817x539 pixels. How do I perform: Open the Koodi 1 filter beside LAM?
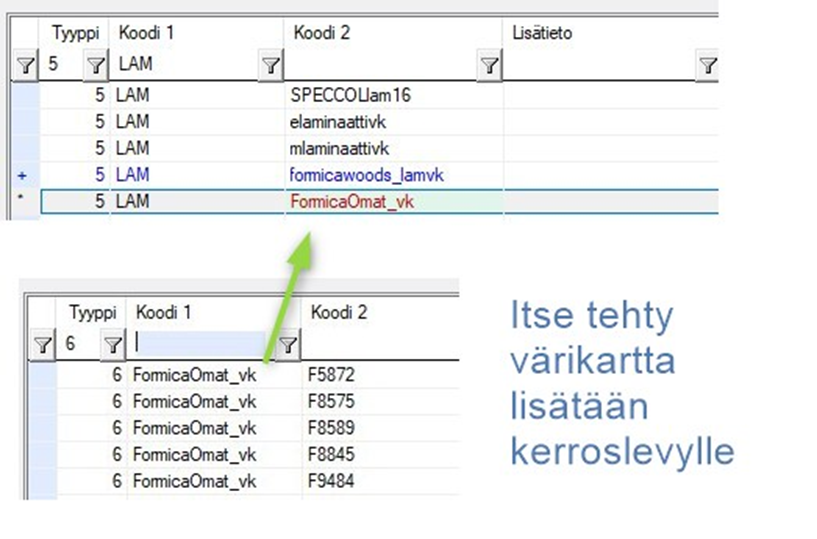pyautogui.click(x=270, y=66)
